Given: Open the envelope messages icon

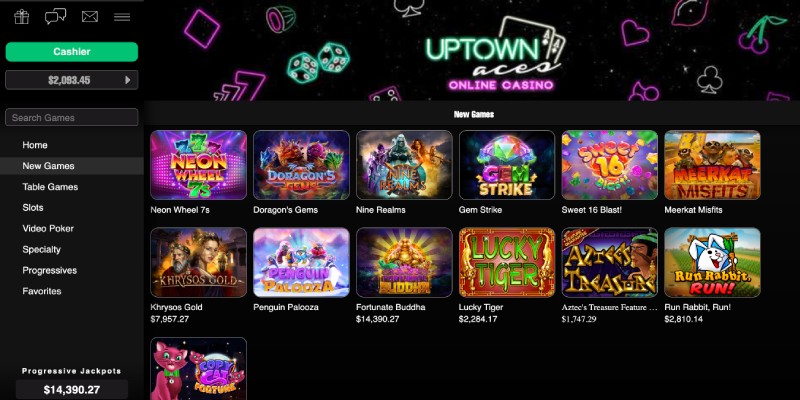Looking at the screenshot, I should (x=90, y=17).
